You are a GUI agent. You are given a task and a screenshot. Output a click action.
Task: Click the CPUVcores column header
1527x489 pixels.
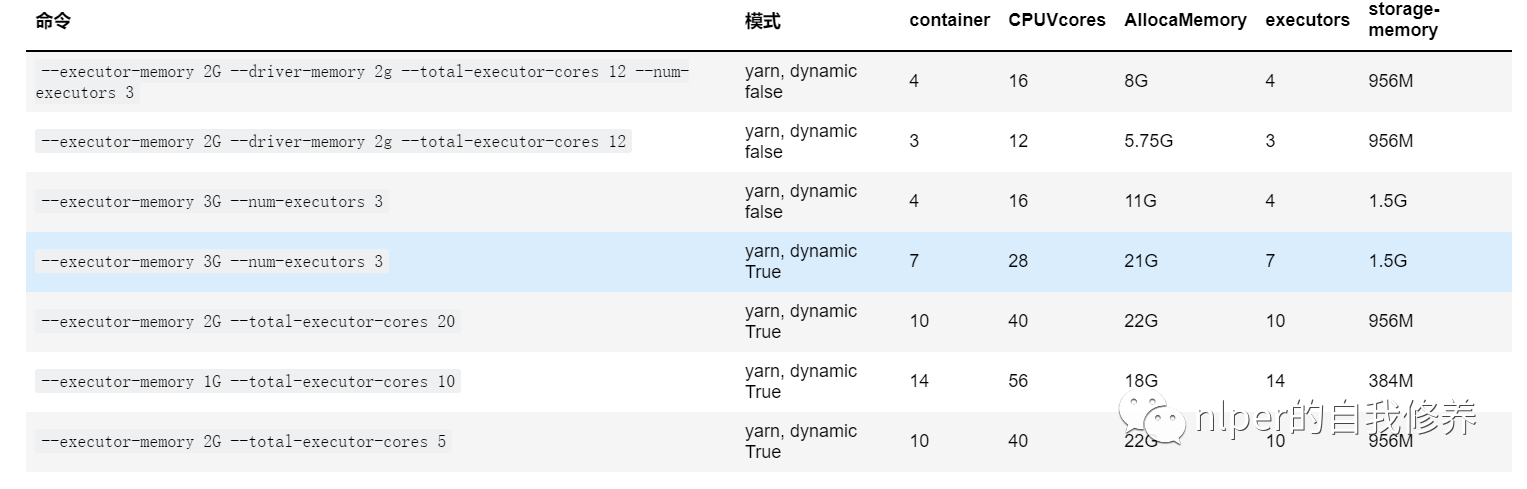[1057, 20]
